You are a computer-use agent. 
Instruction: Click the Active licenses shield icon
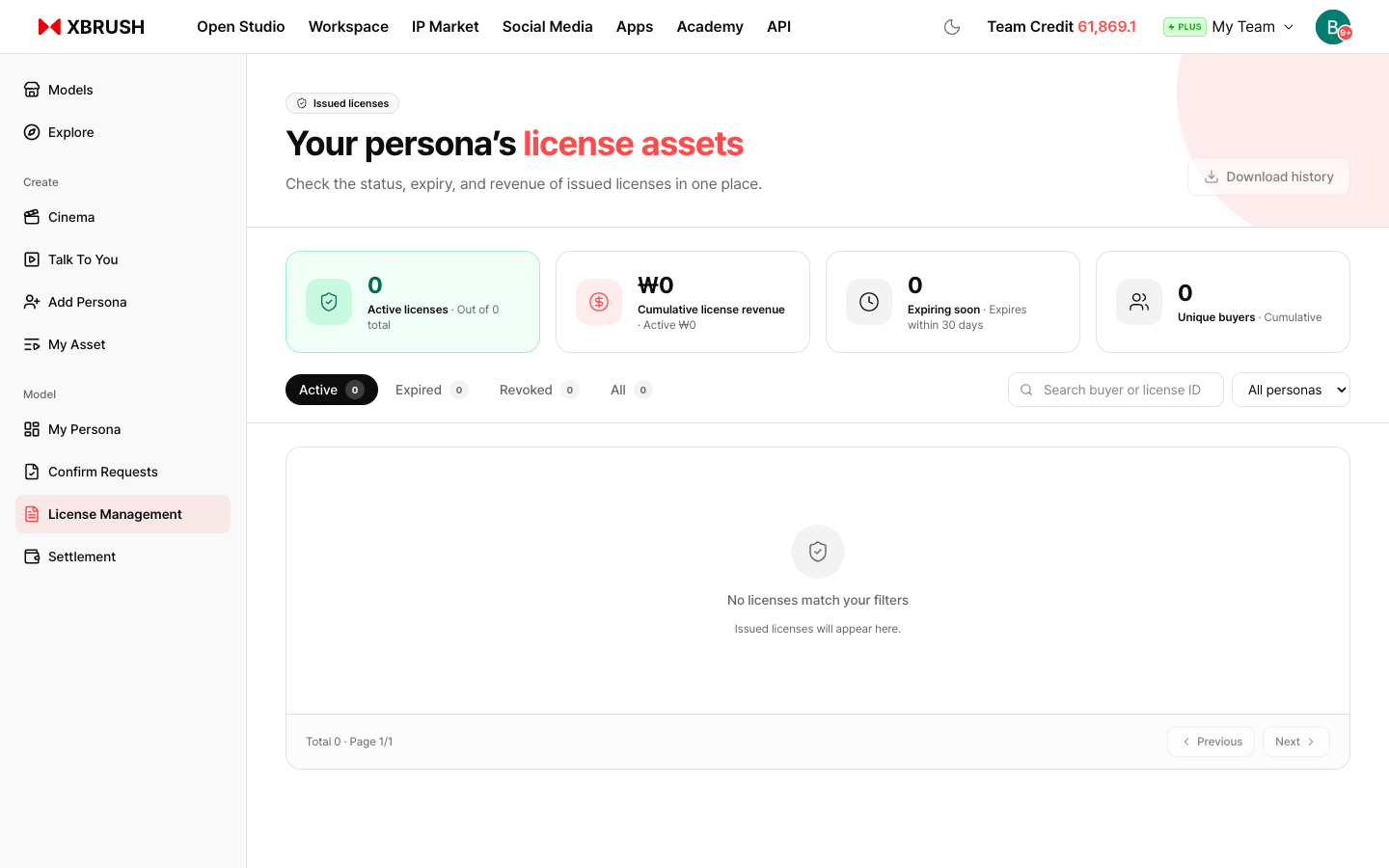(x=329, y=302)
